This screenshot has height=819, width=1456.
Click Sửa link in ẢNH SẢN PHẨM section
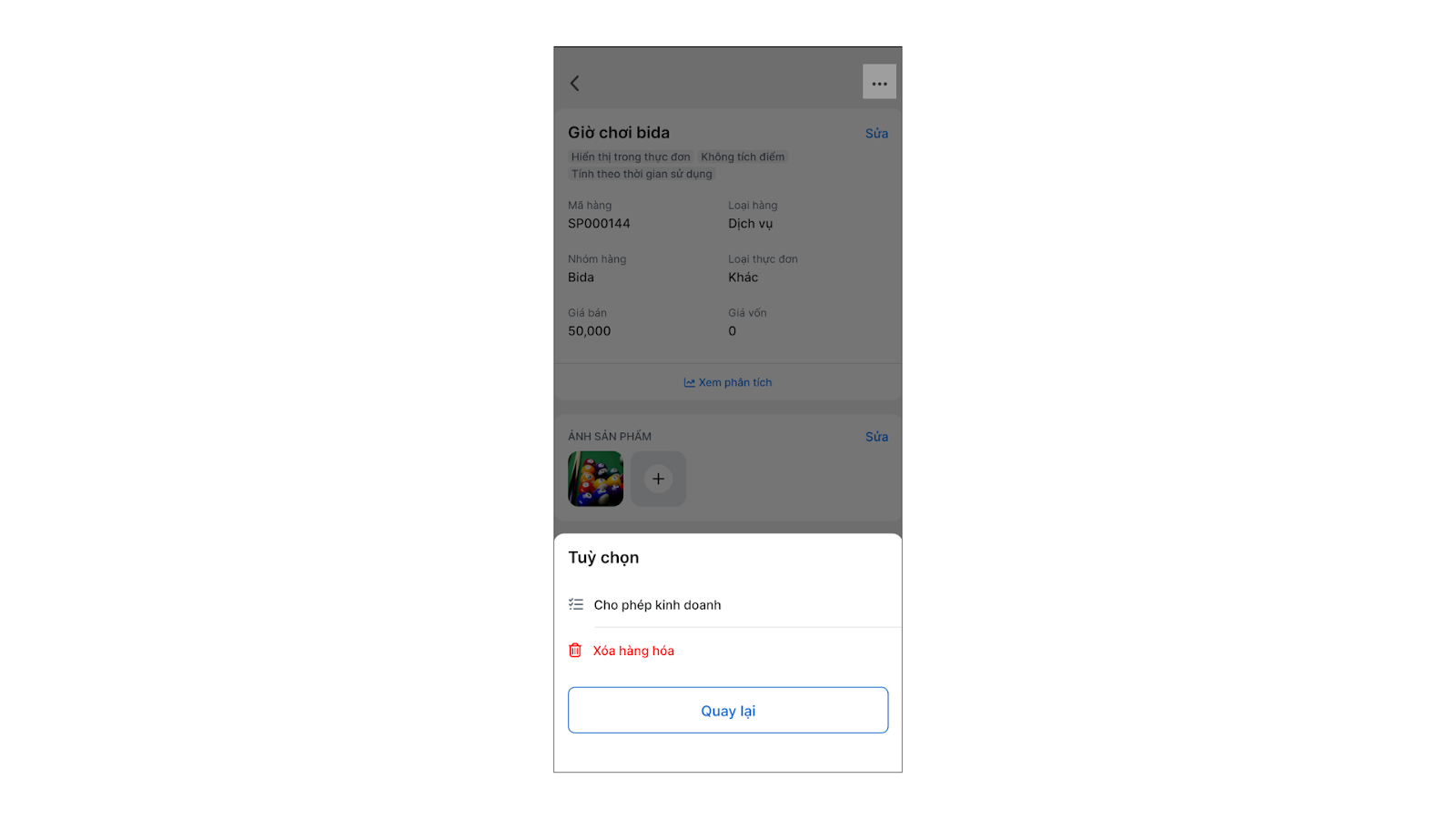[876, 437]
